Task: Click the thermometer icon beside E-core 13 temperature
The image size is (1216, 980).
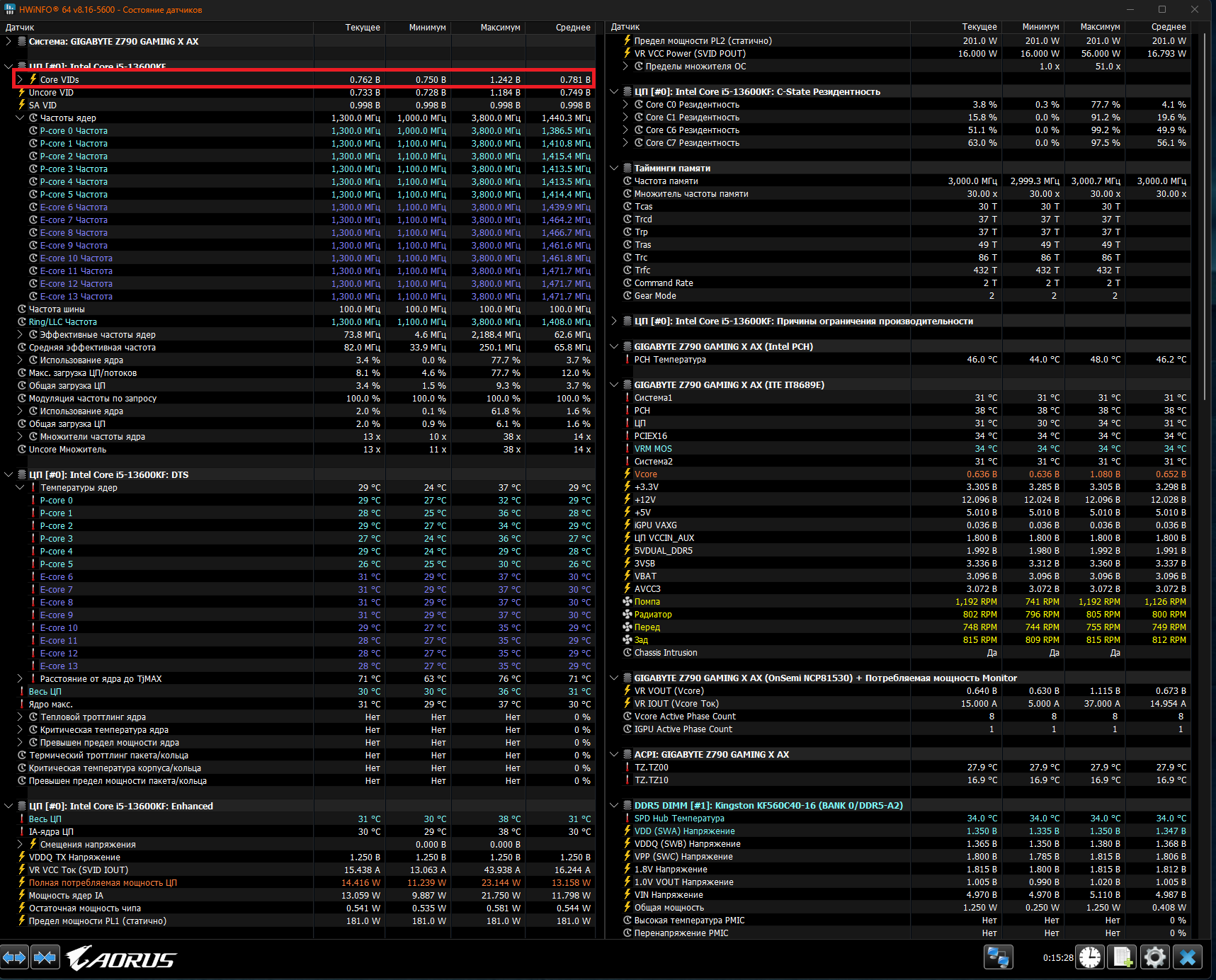Action: click(33, 666)
